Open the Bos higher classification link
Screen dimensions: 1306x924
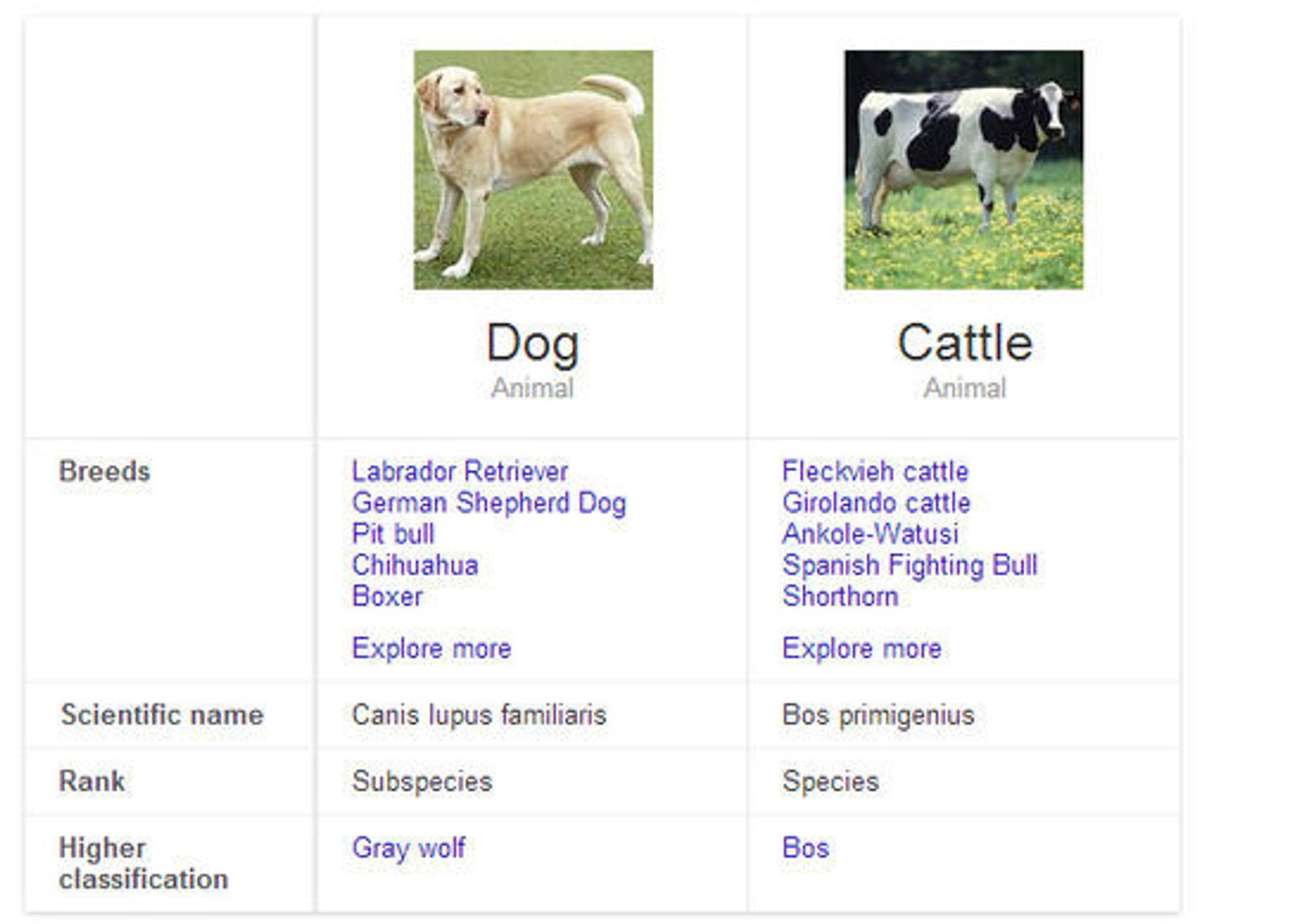tap(806, 848)
